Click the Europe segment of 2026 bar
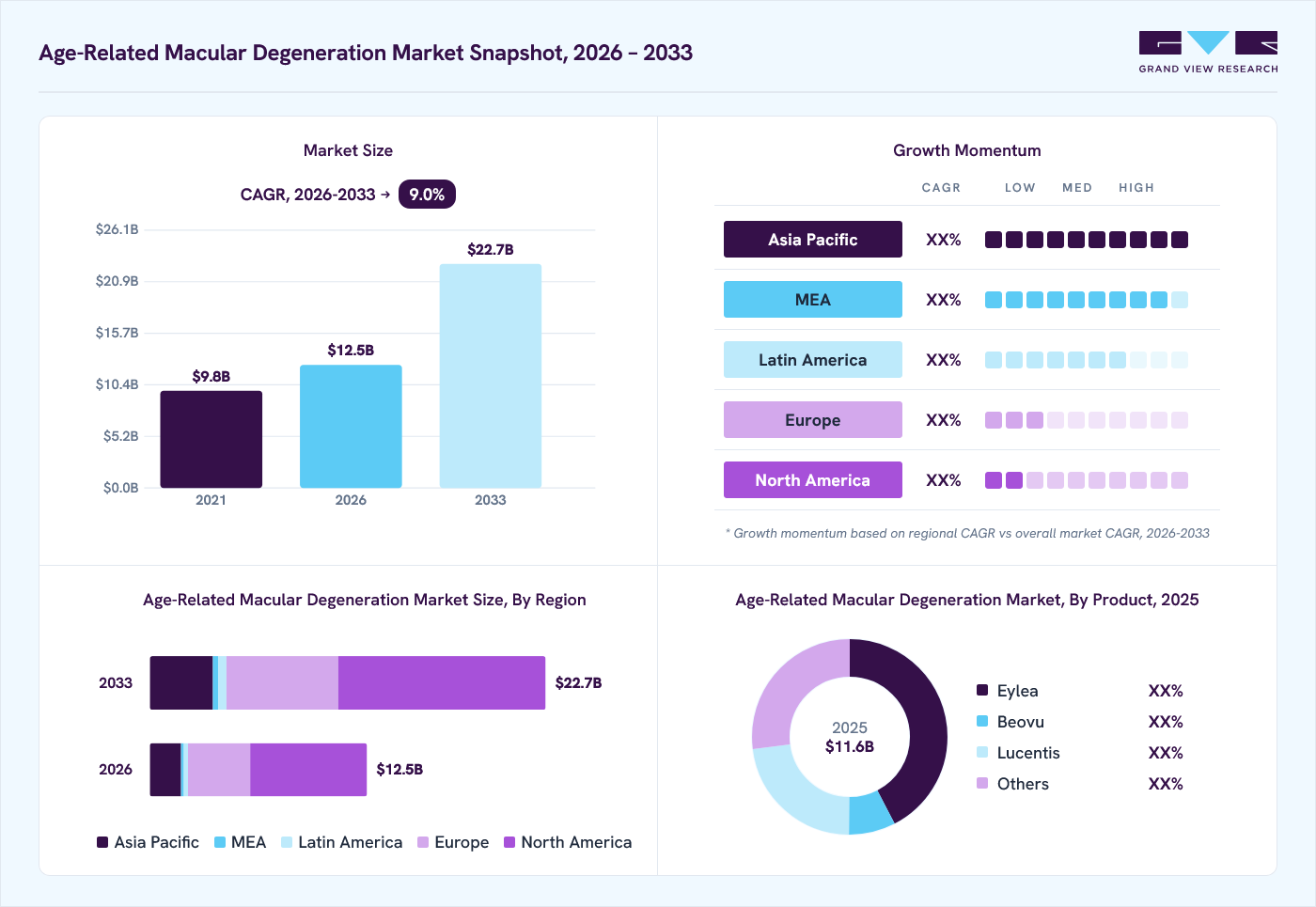This screenshot has width=1316, height=907. tap(219, 770)
